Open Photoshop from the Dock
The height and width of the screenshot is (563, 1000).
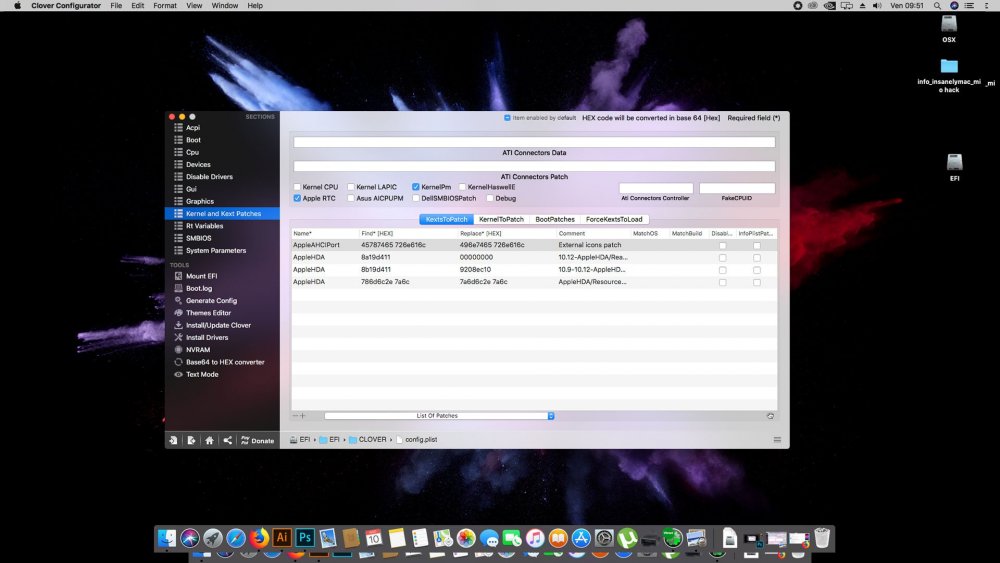(x=305, y=538)
